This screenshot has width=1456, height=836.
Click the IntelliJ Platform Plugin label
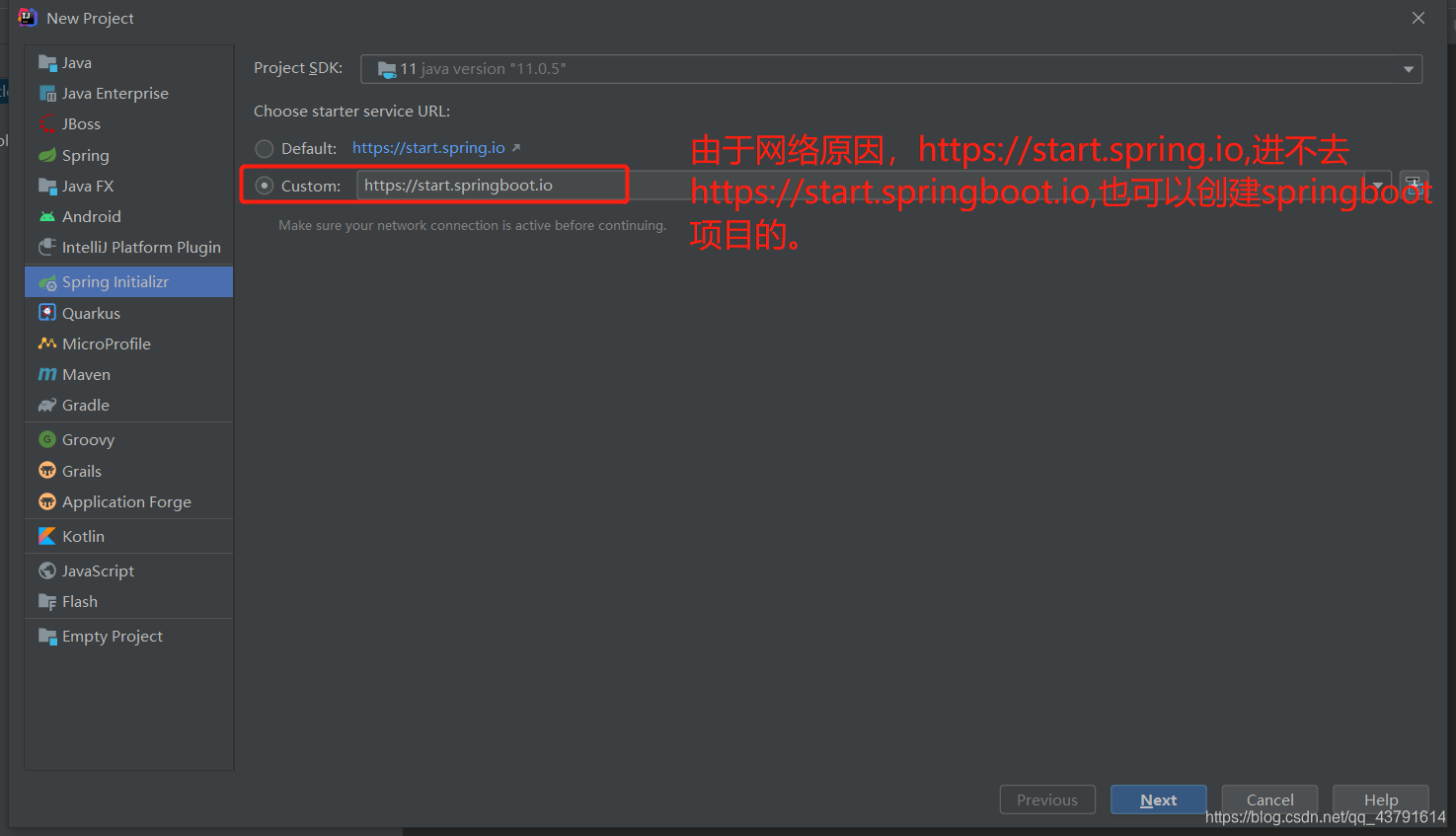(x=141, y=247)
